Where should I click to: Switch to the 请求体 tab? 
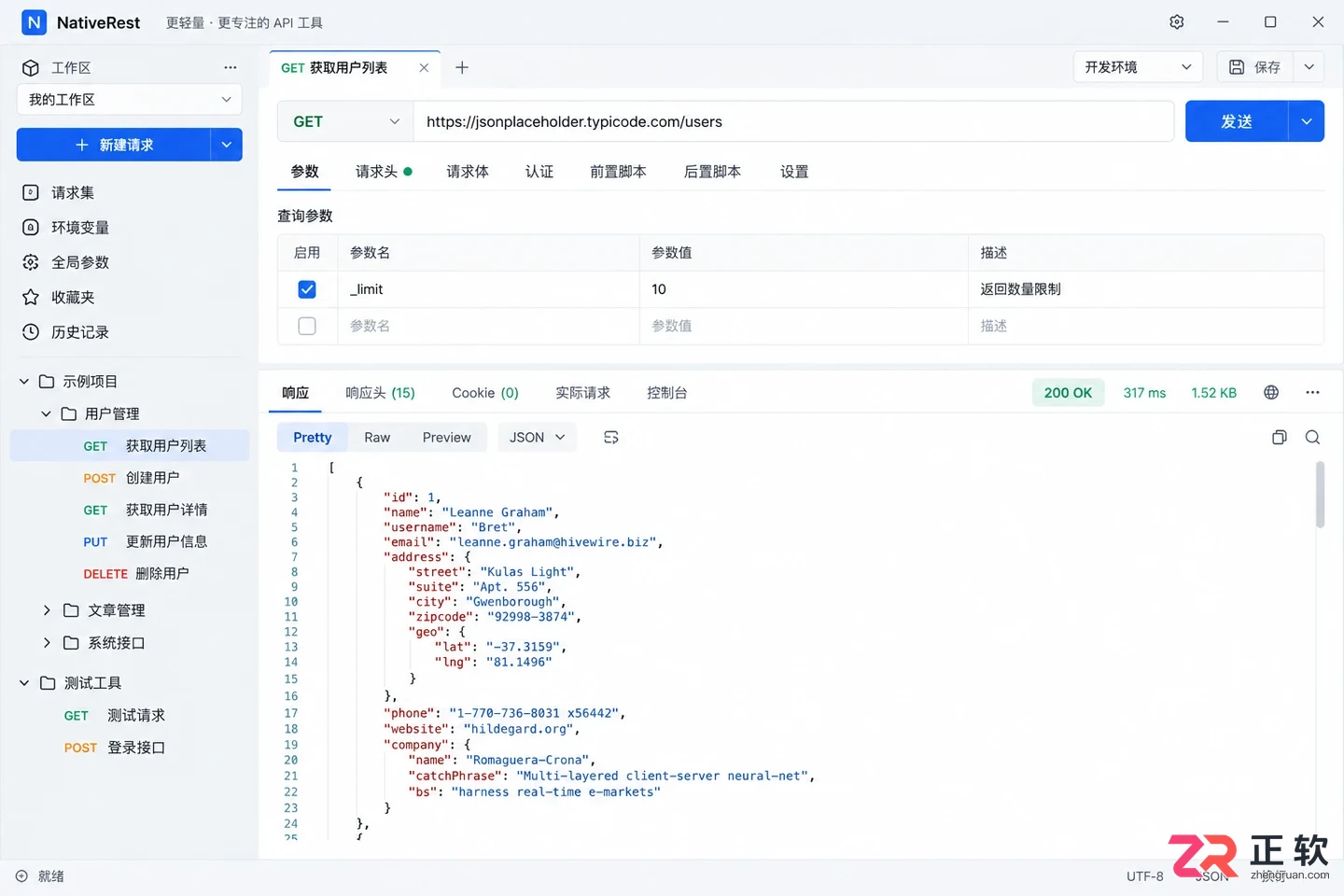tap(468, 172)
